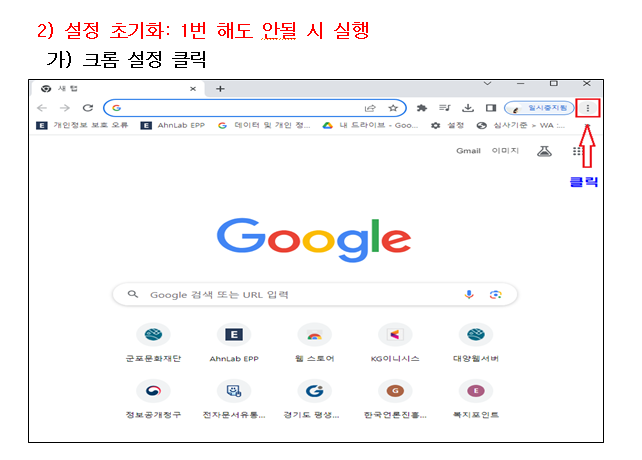The image size is (642, 460).
Task: Open the 대양웹서버 shortcut
Action: pos(476,343)
